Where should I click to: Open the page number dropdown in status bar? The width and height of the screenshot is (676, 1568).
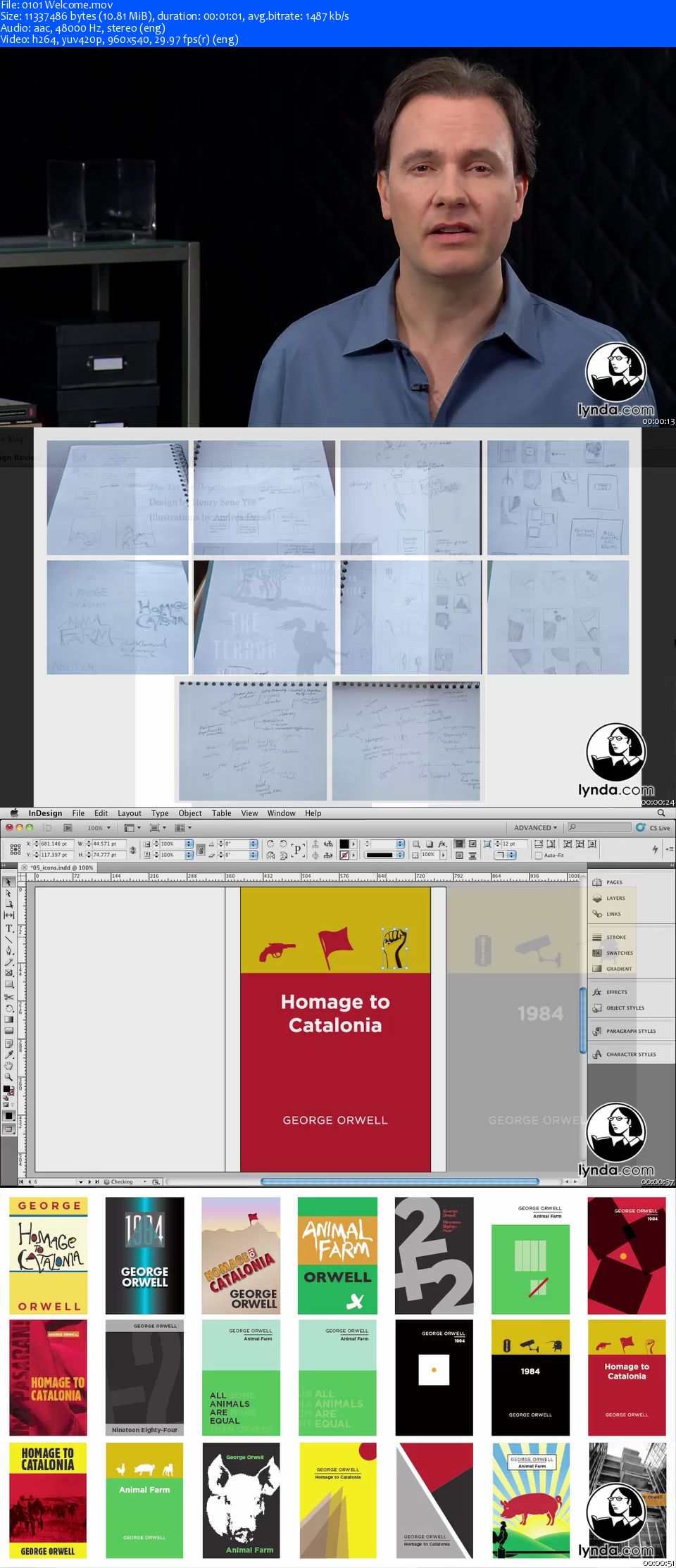pyautogui.click(x=81, y=1182)
